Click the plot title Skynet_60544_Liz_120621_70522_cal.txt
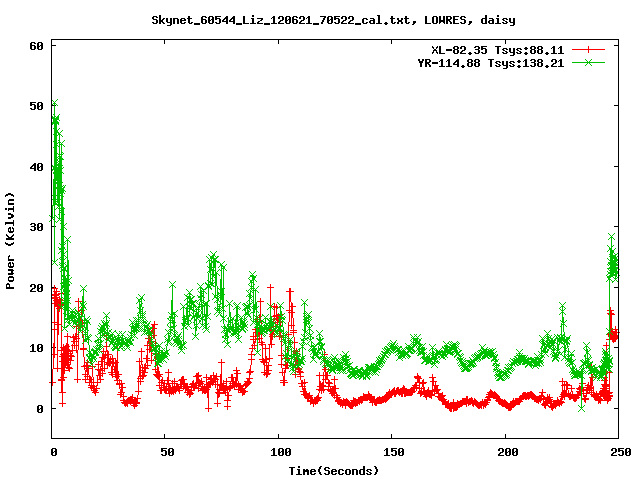640x480 pixels. click(x=333, y=20)
